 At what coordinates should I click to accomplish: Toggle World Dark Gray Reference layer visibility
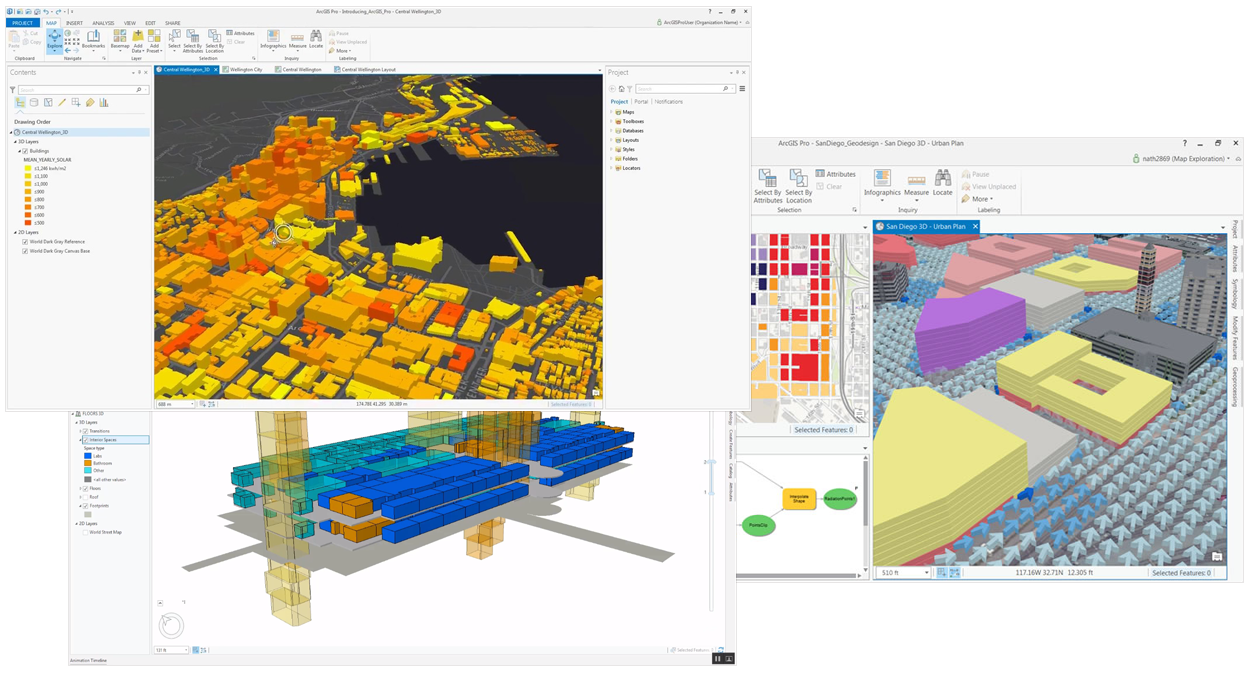tap(25, 242)
